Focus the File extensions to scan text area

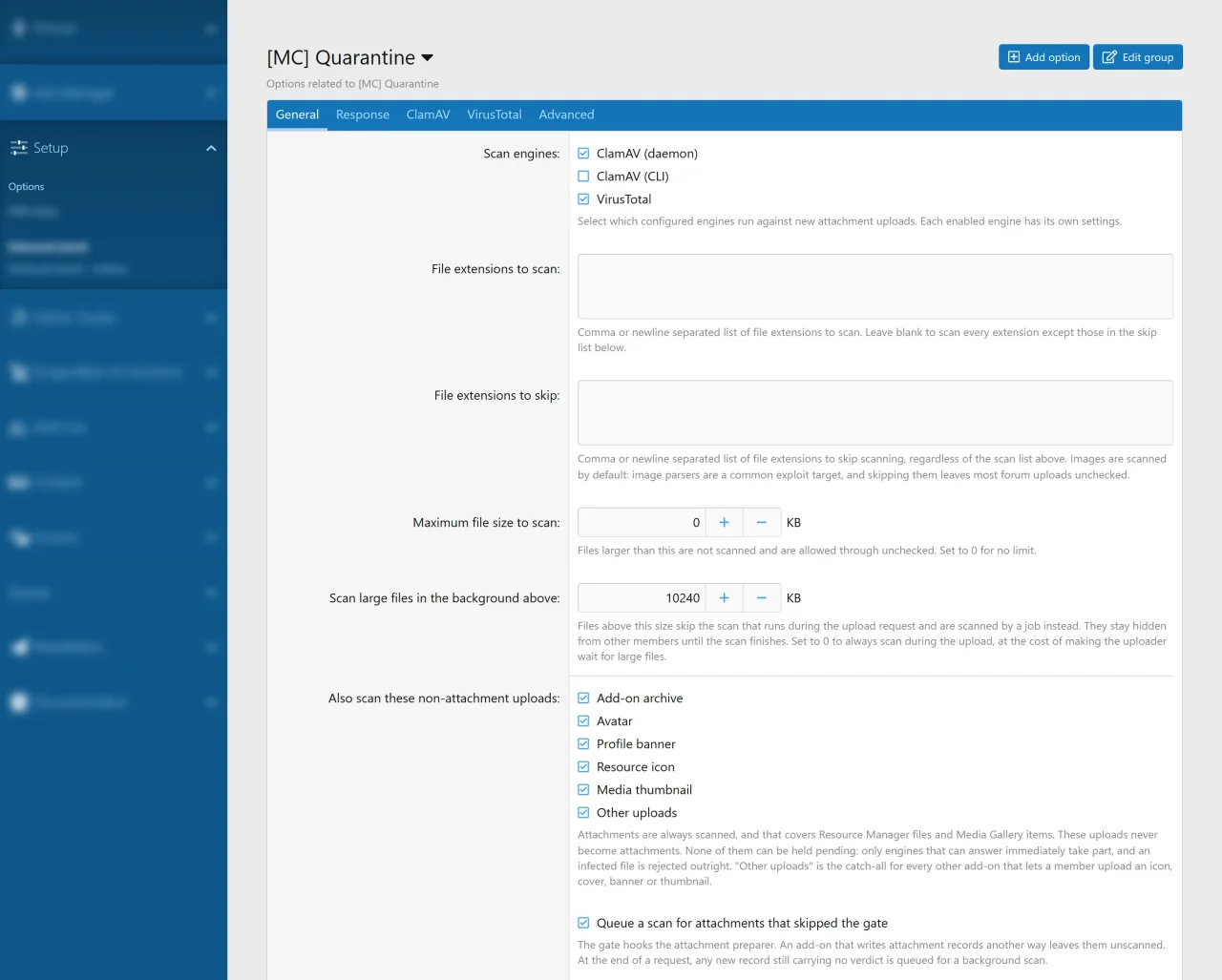pyautogui.click(x=875, y=286)
